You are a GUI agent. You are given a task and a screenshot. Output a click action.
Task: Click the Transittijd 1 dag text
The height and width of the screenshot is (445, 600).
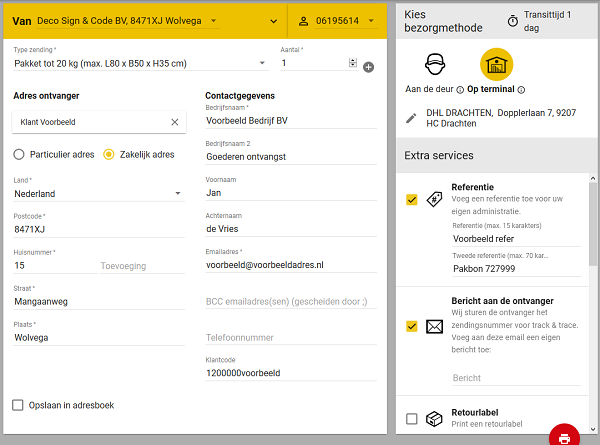point(547,21)
